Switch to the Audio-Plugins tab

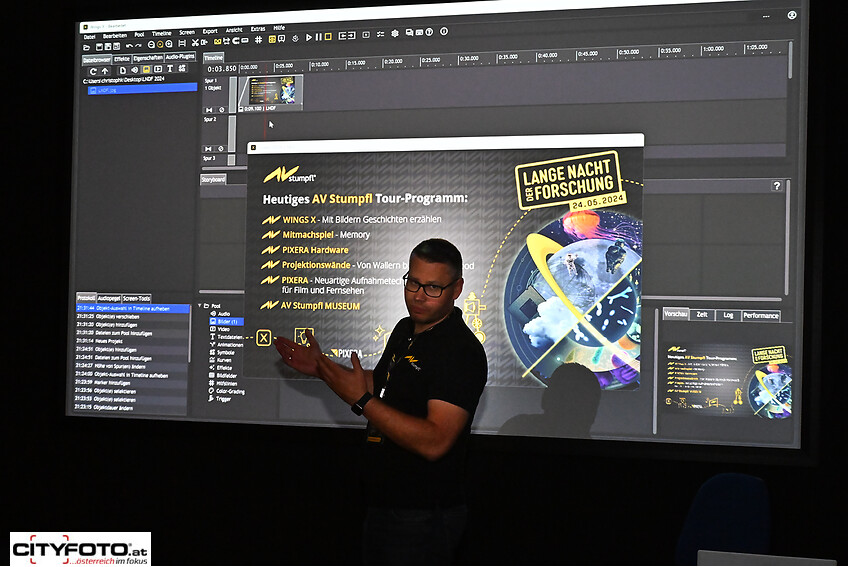180,57
